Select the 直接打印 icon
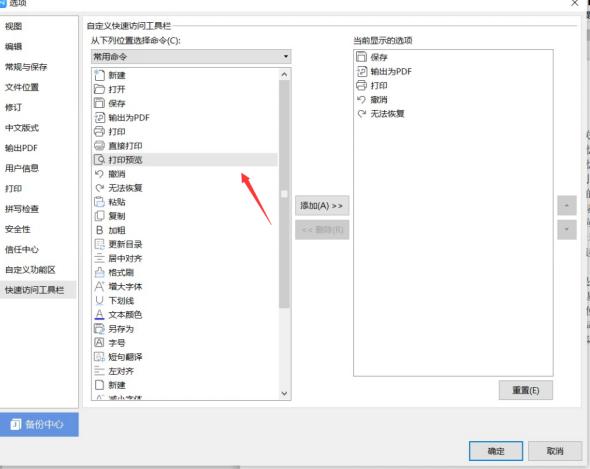 99,146
